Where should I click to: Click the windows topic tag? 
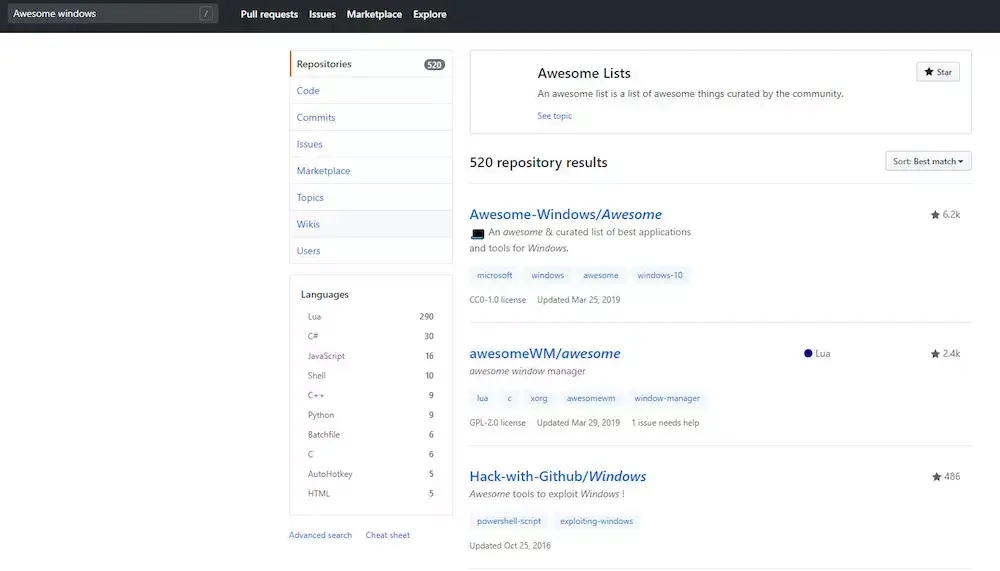coord(548,276)
